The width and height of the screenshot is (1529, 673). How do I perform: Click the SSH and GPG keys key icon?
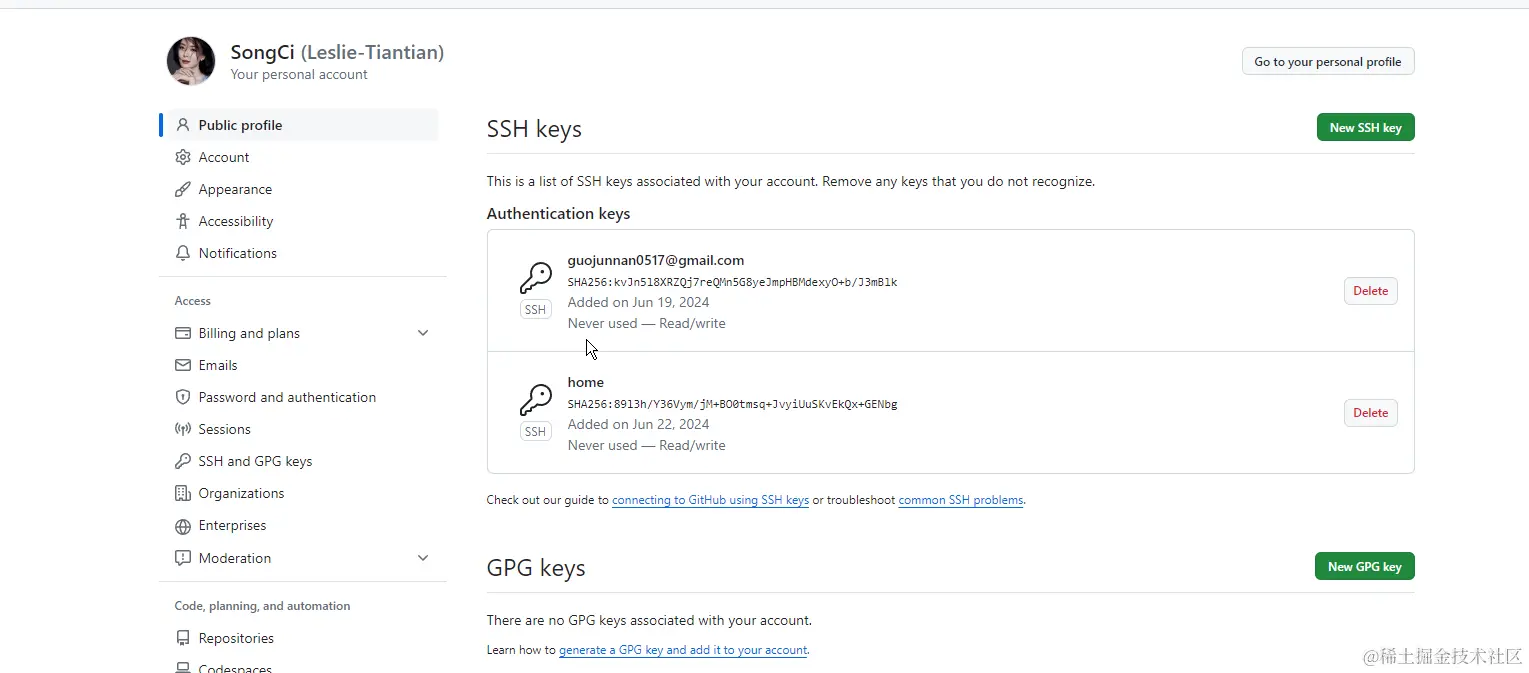[x=182, y=461]
